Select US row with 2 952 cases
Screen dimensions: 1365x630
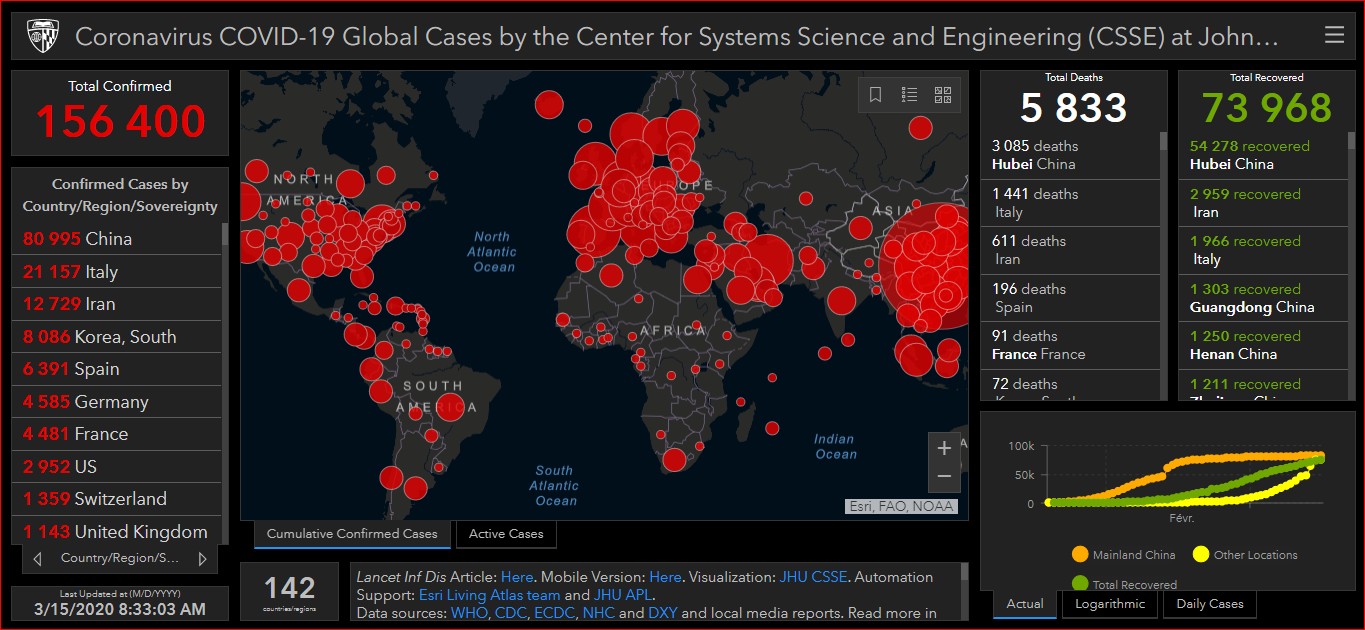(x=116, y=467)
